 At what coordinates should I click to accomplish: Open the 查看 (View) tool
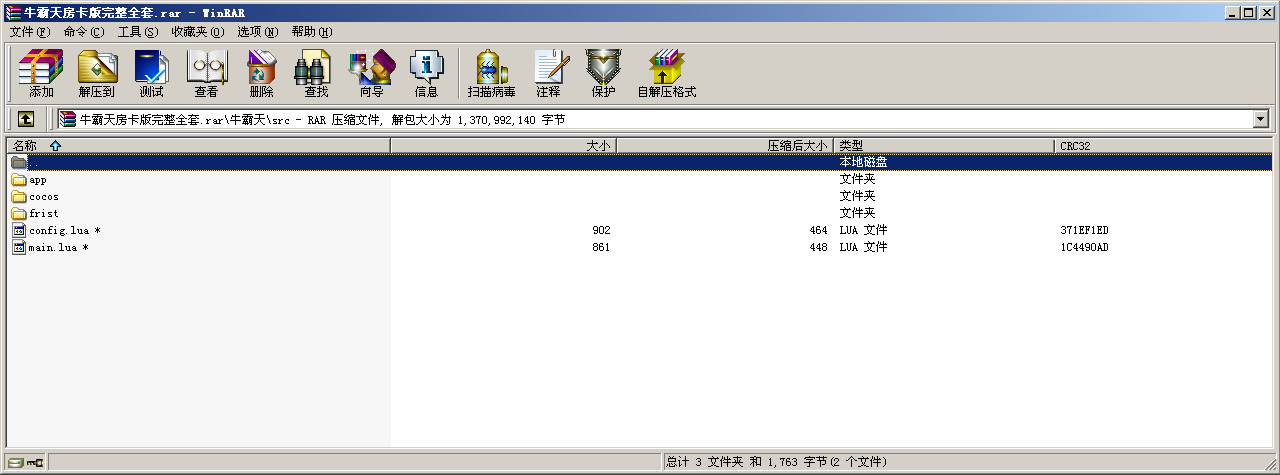click(206, 74)
